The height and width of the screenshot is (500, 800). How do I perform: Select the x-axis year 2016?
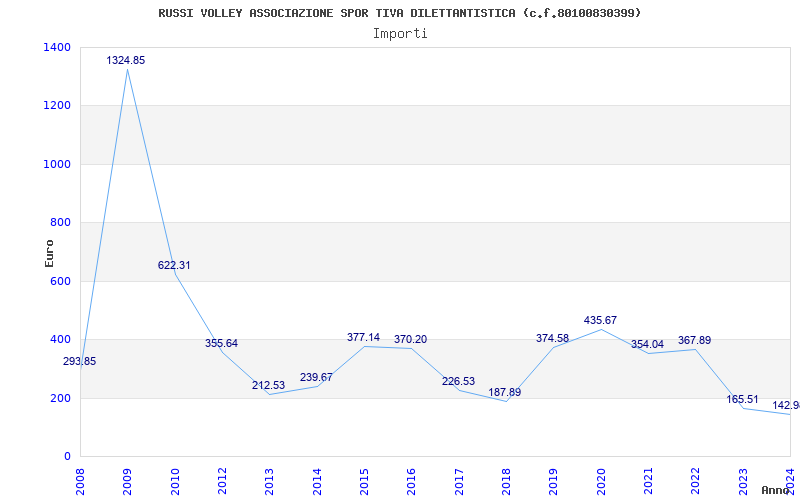412,481
